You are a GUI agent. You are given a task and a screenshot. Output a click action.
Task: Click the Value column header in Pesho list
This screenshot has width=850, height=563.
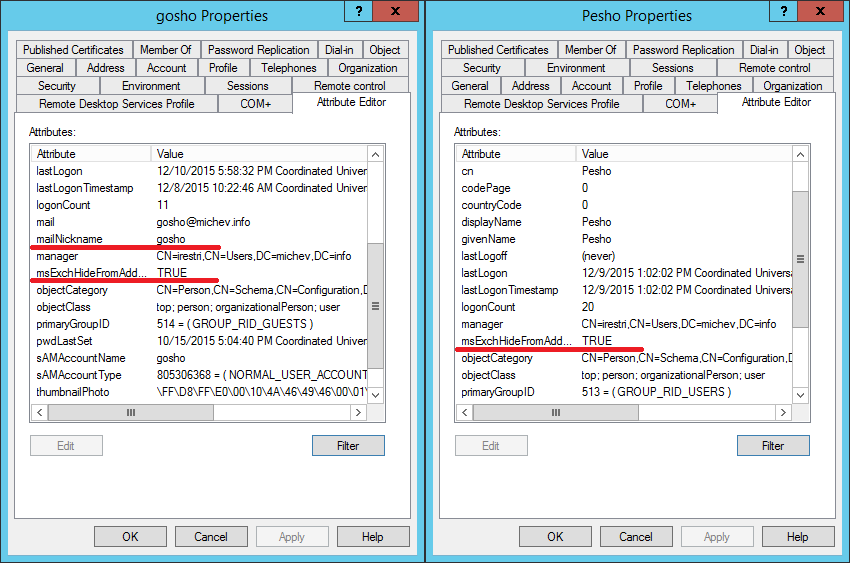tap(595, 154)
